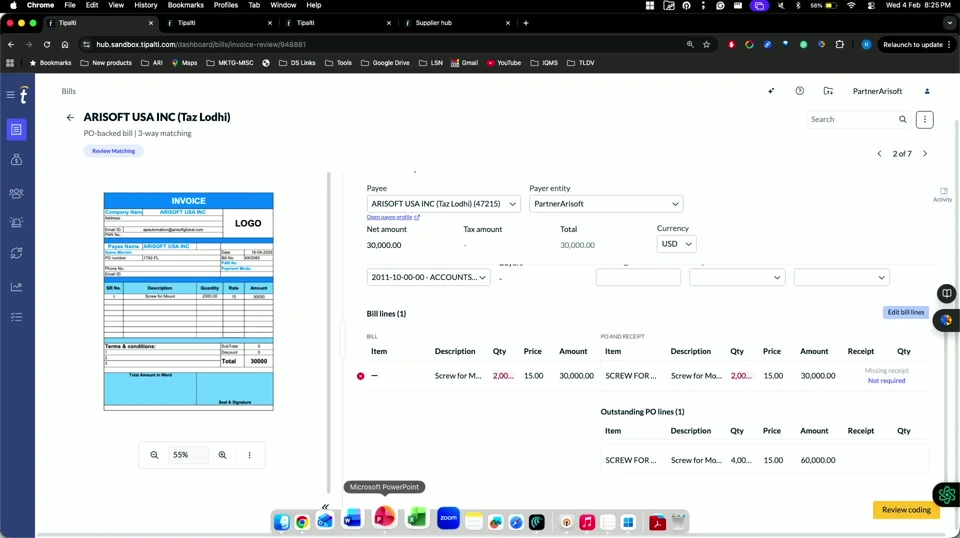Open the Payer entity dropdown PartnerArisoft
Image resolution: width=960 pixels, height=538 pixels.
606,204
